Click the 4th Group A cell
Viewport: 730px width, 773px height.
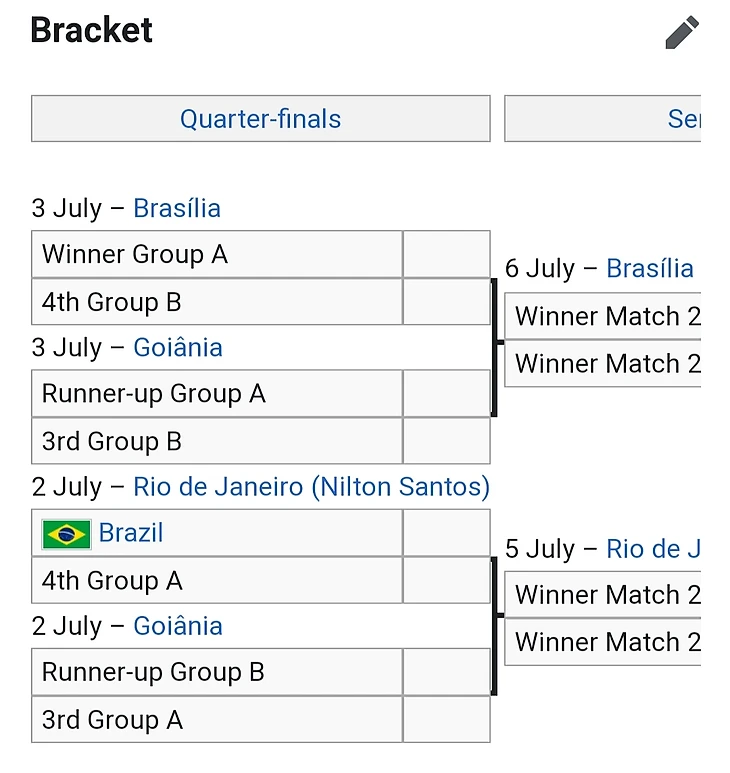[217, 581]
